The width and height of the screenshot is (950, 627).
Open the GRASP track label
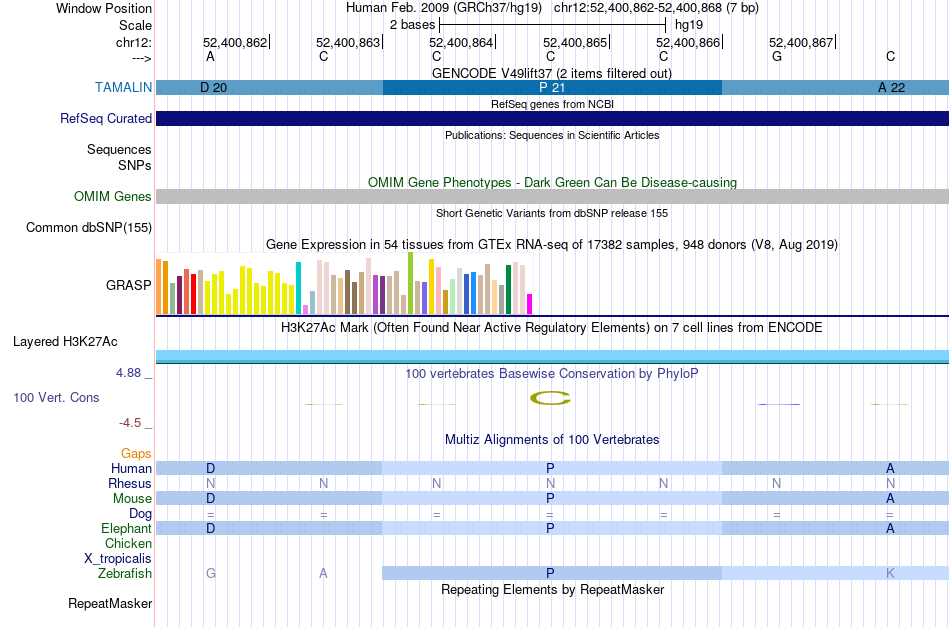tap(128, 285)
